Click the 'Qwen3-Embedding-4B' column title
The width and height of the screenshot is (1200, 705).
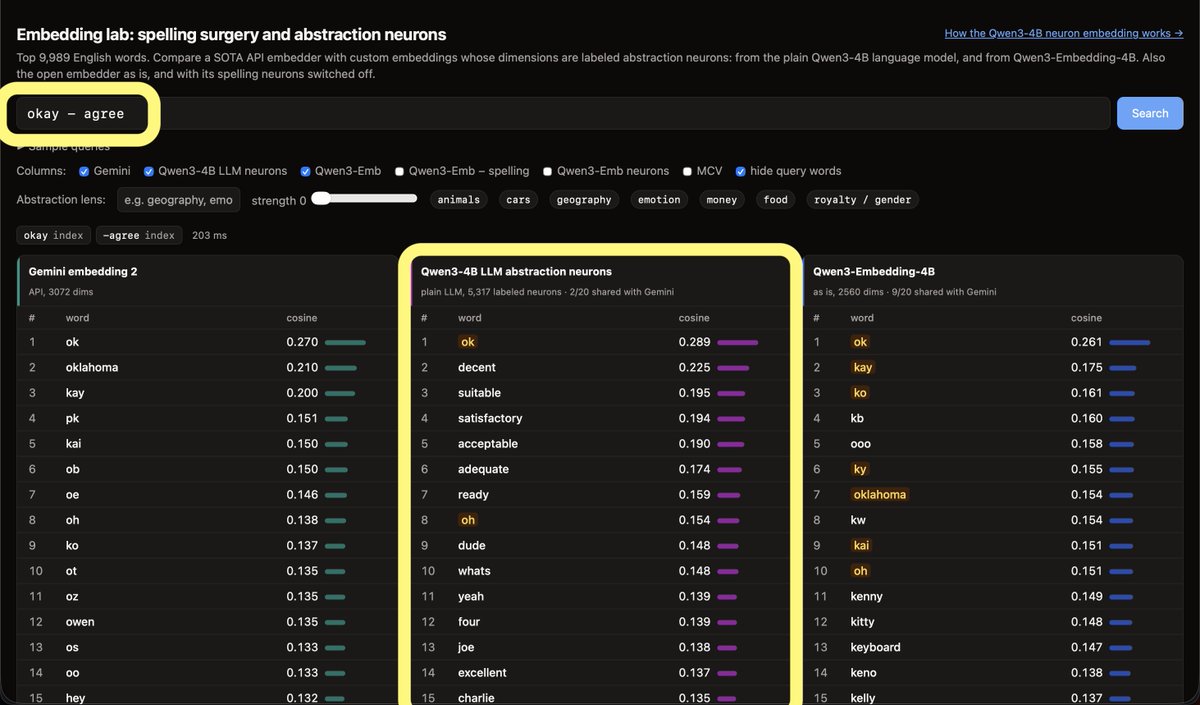(x=874, y=271)
